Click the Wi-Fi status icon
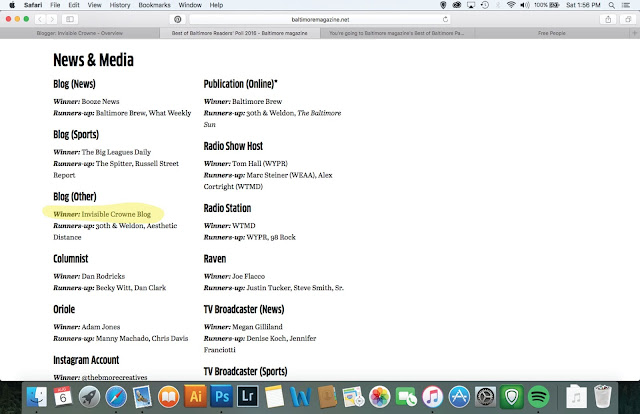Screen dimensions: 640x414 (x=511, y=5)
